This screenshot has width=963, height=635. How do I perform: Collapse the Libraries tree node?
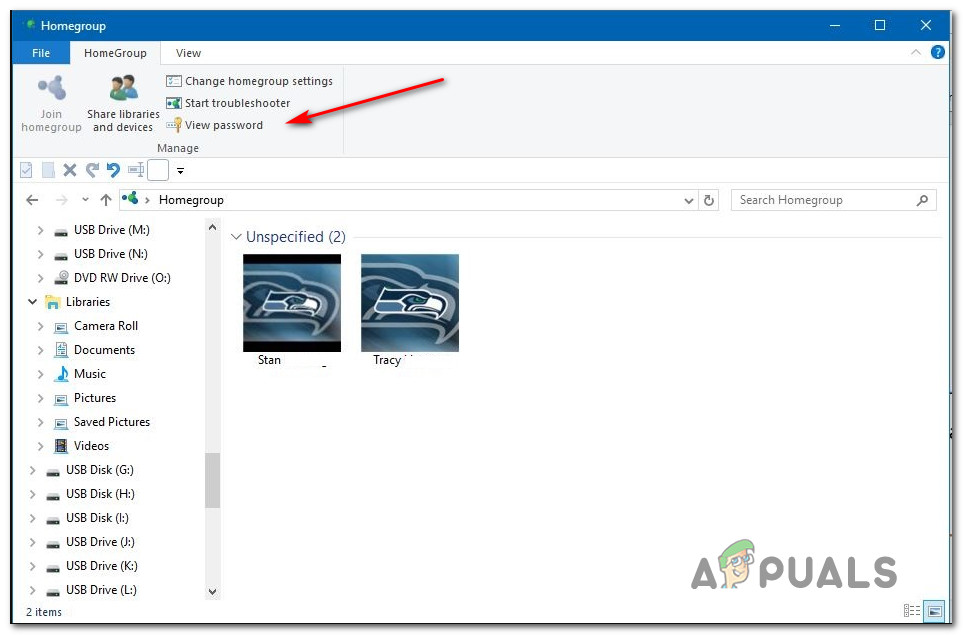click(x=33, y=302)
